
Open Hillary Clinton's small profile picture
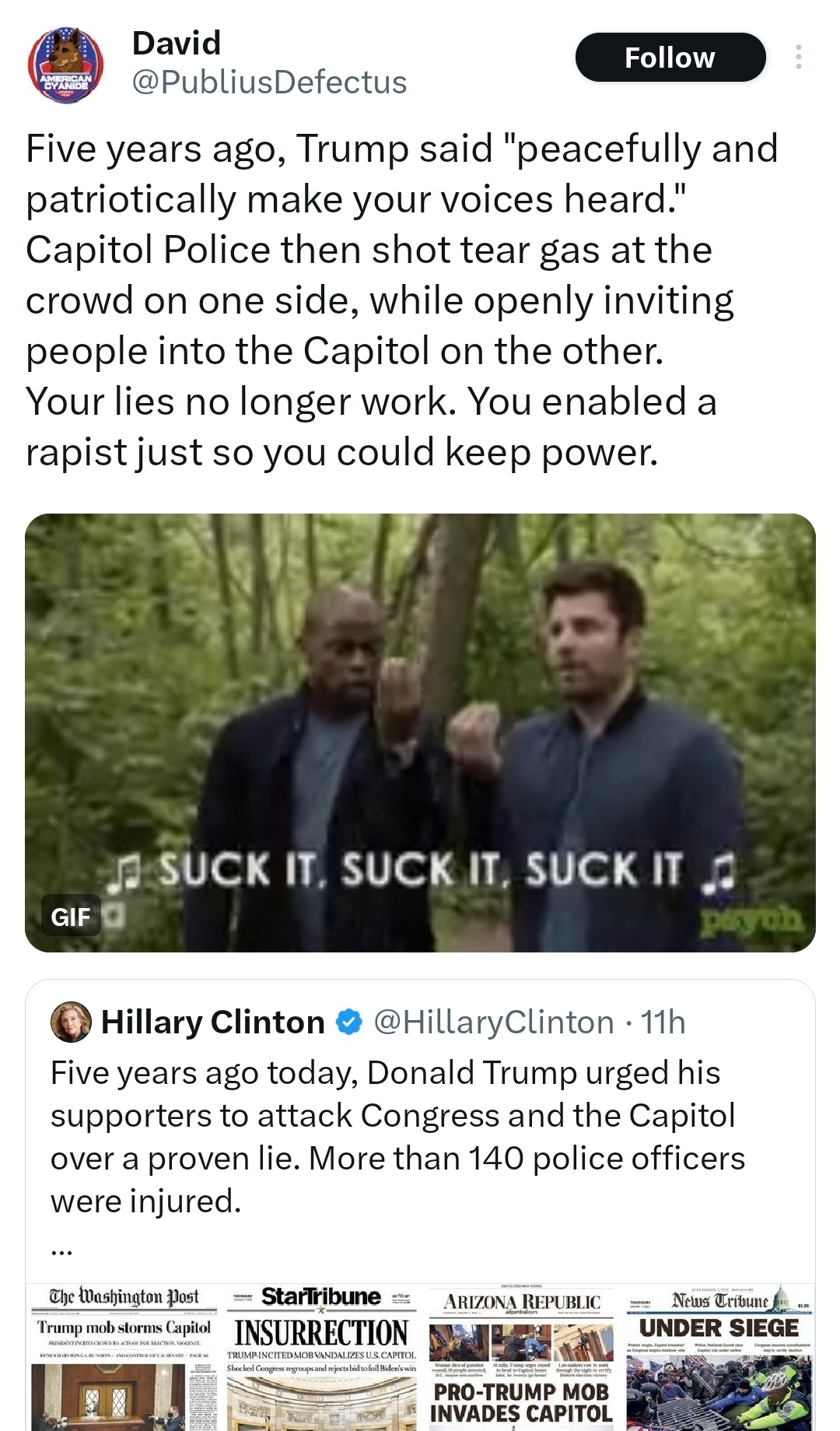[71, 1022]
